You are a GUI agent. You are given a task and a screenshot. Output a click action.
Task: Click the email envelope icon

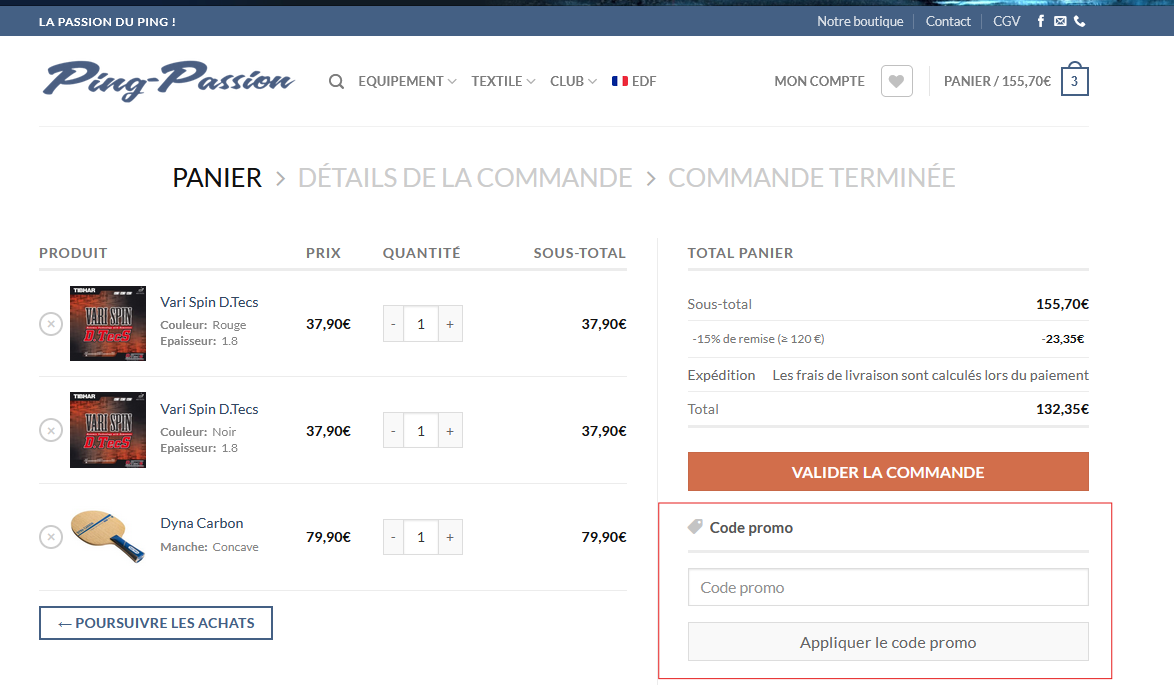coord(1060,21)
